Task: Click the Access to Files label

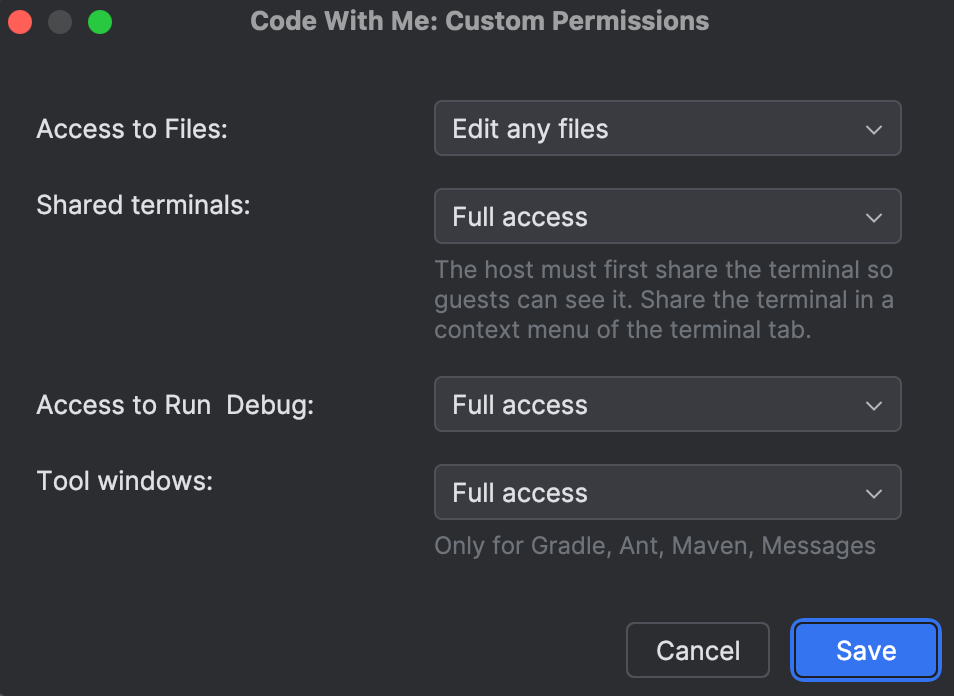Action: 131,128
